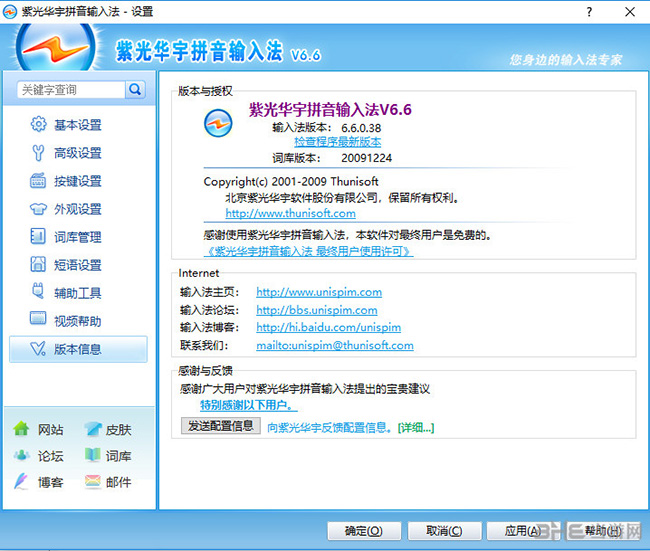The width and height of the screenshot is (650, 551).
Task: Click the small logo in 版本与授权 section
Action: pos(218,123)
